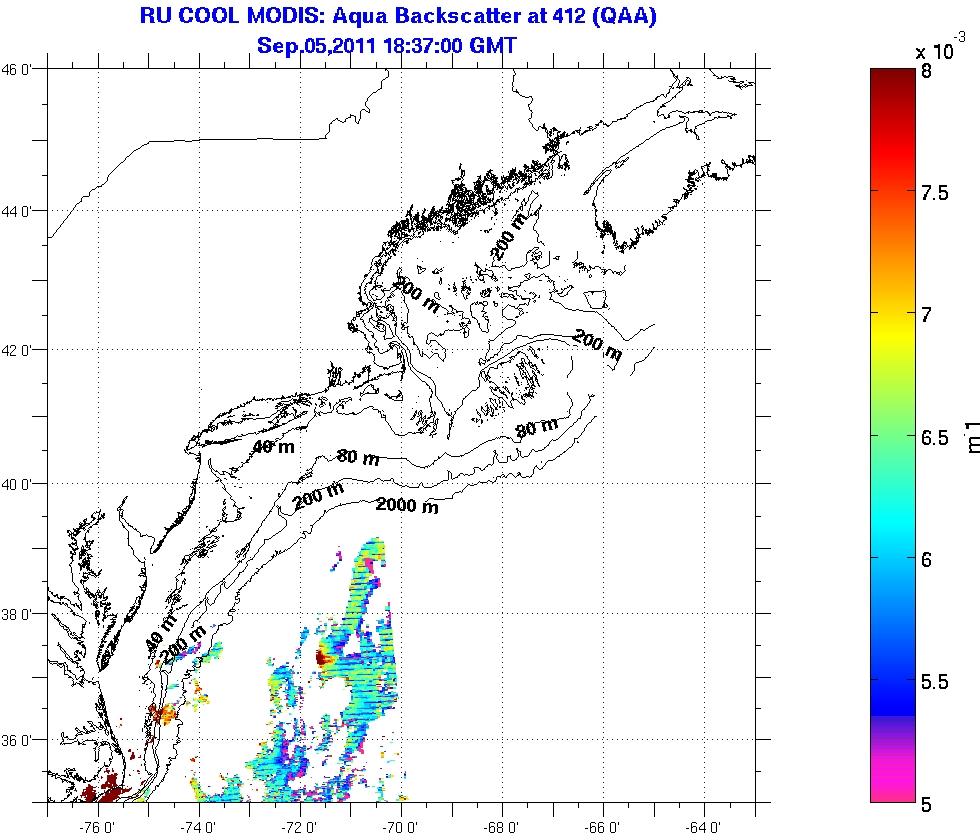980x840 pixels.
Task: Click the longitude label "-76 0'"
Action: [98, 828]
